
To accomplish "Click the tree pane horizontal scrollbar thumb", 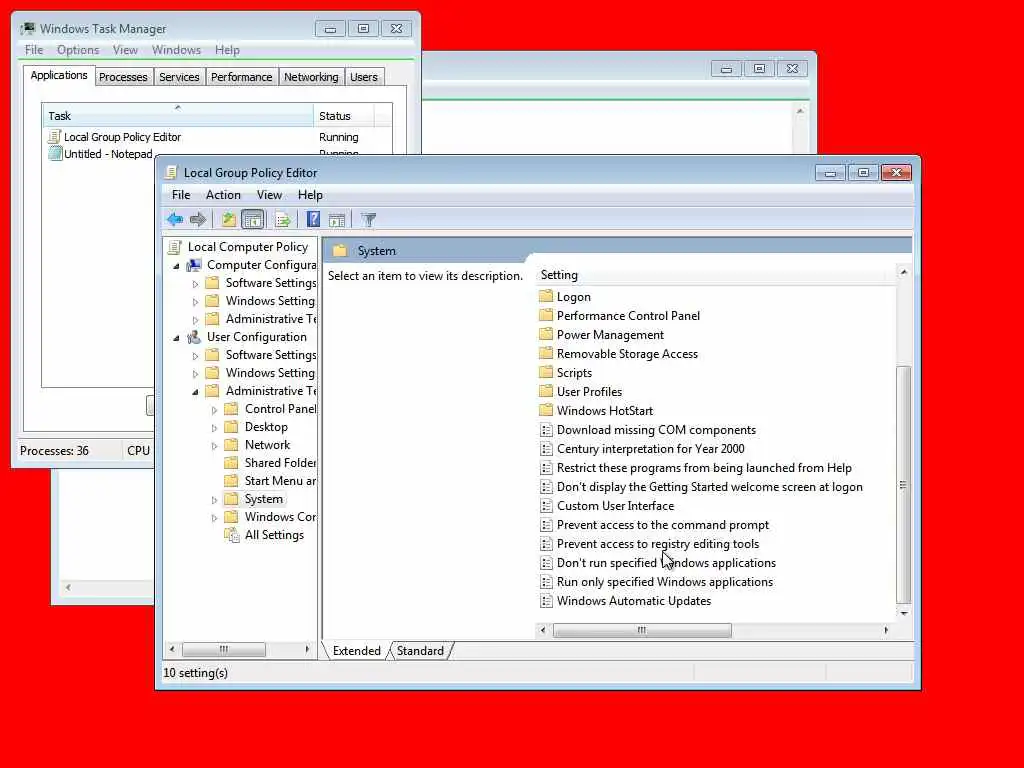I will [x=223, y=649].
